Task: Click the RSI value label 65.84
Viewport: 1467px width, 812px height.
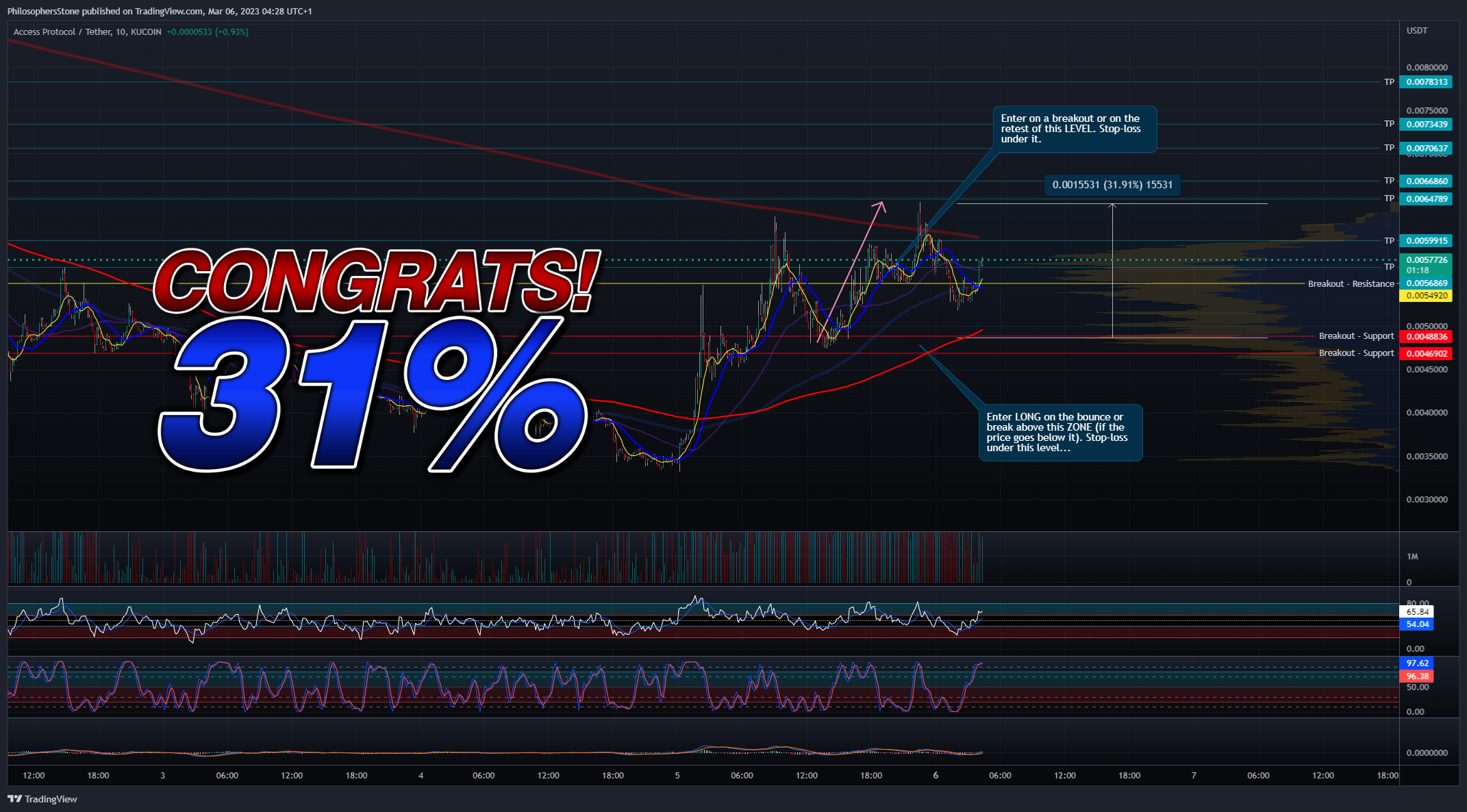Action: (x=1417, y=612)
